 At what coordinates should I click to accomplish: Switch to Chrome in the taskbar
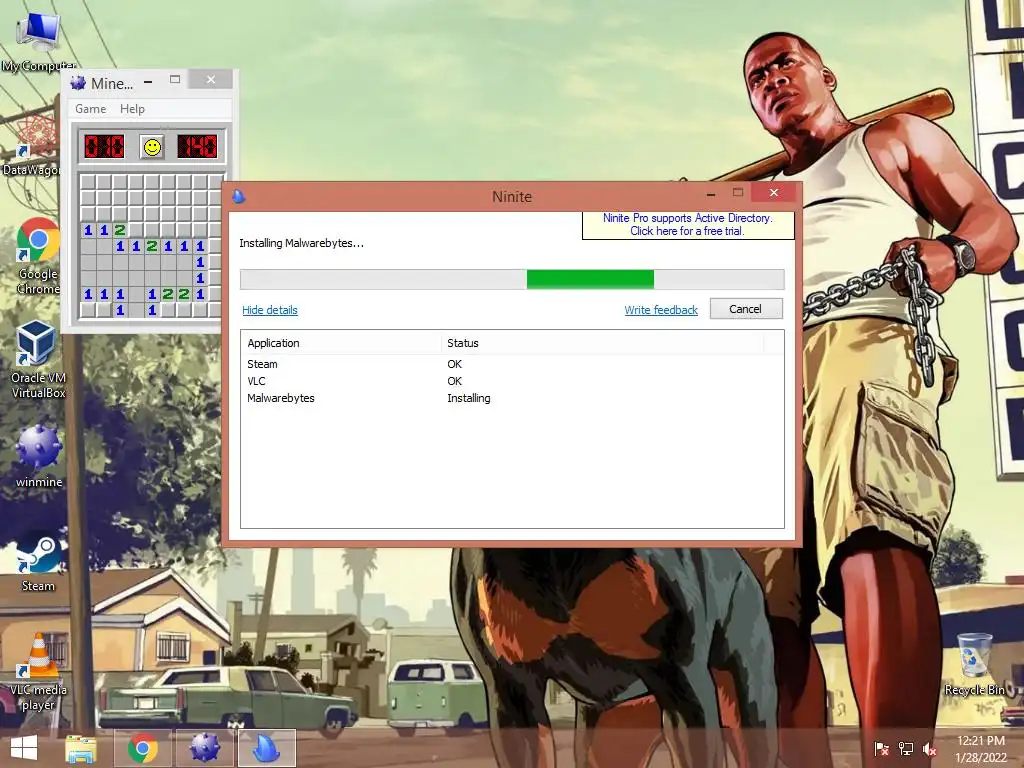[143, 748]
